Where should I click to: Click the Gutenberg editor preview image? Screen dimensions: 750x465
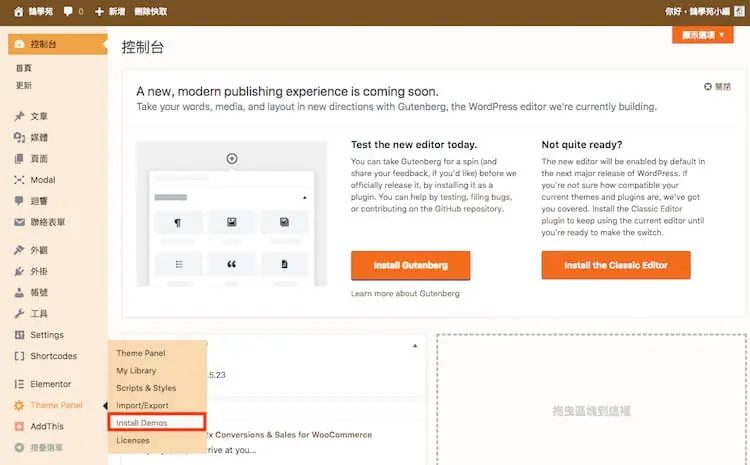[232, 214]
